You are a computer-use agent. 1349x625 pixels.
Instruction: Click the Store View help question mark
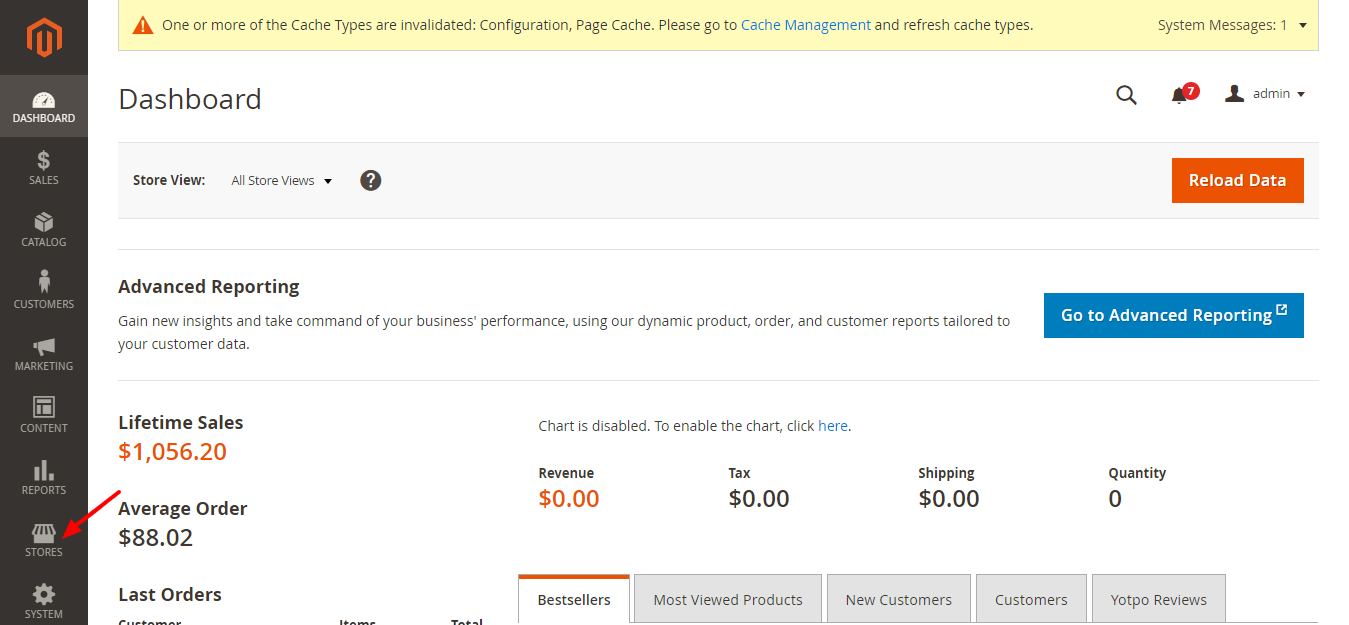371,181
